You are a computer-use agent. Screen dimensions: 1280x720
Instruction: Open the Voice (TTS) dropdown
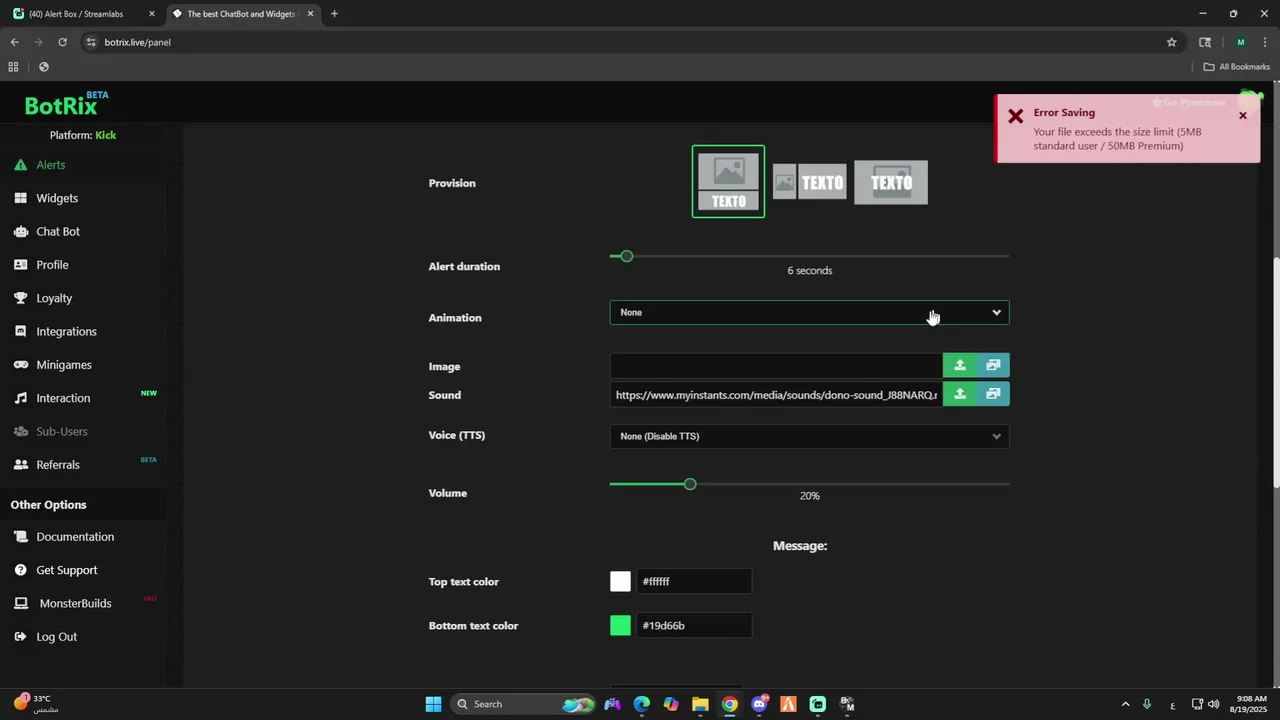pos(809,436)
